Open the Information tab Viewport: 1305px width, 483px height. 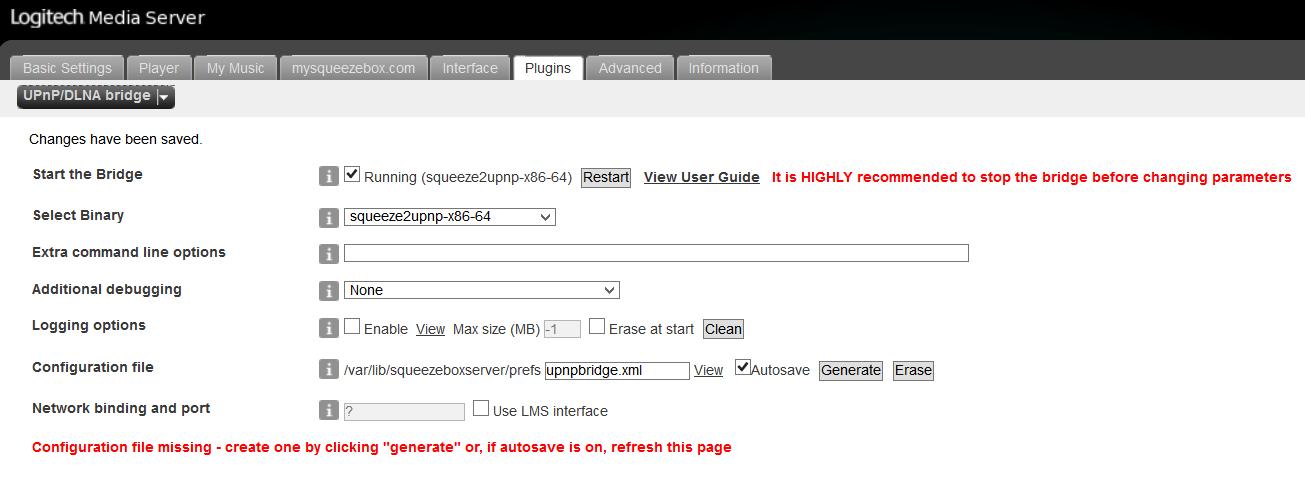(x=724, y=68)
